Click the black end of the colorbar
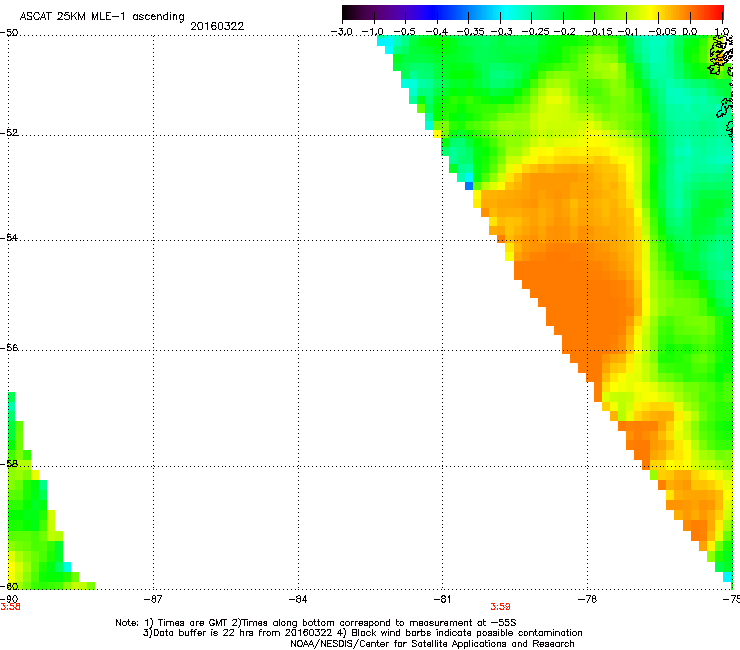 pyautogui.click(x=349, y=12)
